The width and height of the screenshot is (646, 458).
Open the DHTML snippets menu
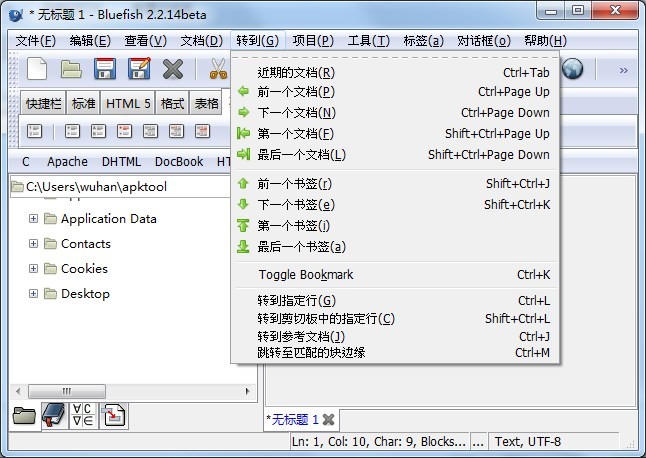tap(122, 161)
